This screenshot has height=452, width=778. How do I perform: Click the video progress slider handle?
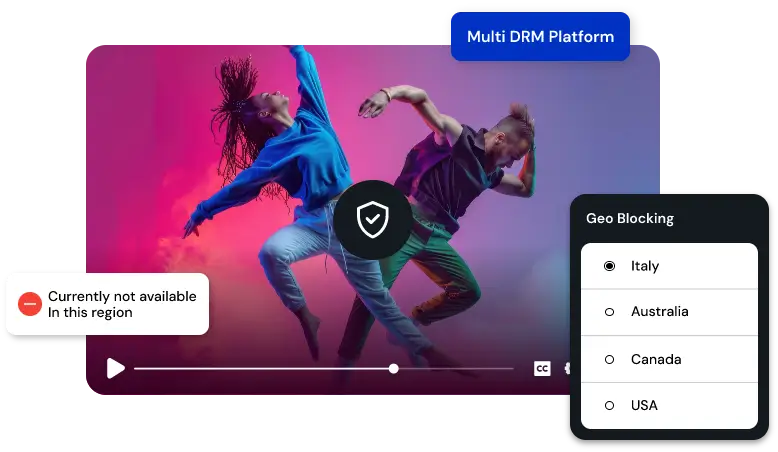click(x=394, y=369)
